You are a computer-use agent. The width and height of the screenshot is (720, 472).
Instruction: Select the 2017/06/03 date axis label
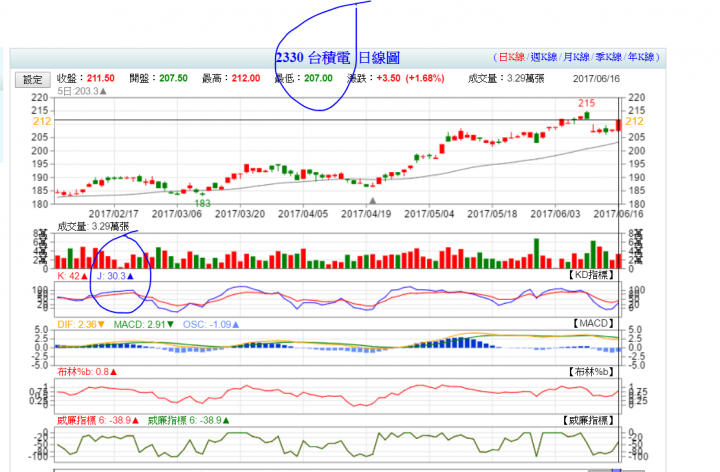click(x=555, y=214)
